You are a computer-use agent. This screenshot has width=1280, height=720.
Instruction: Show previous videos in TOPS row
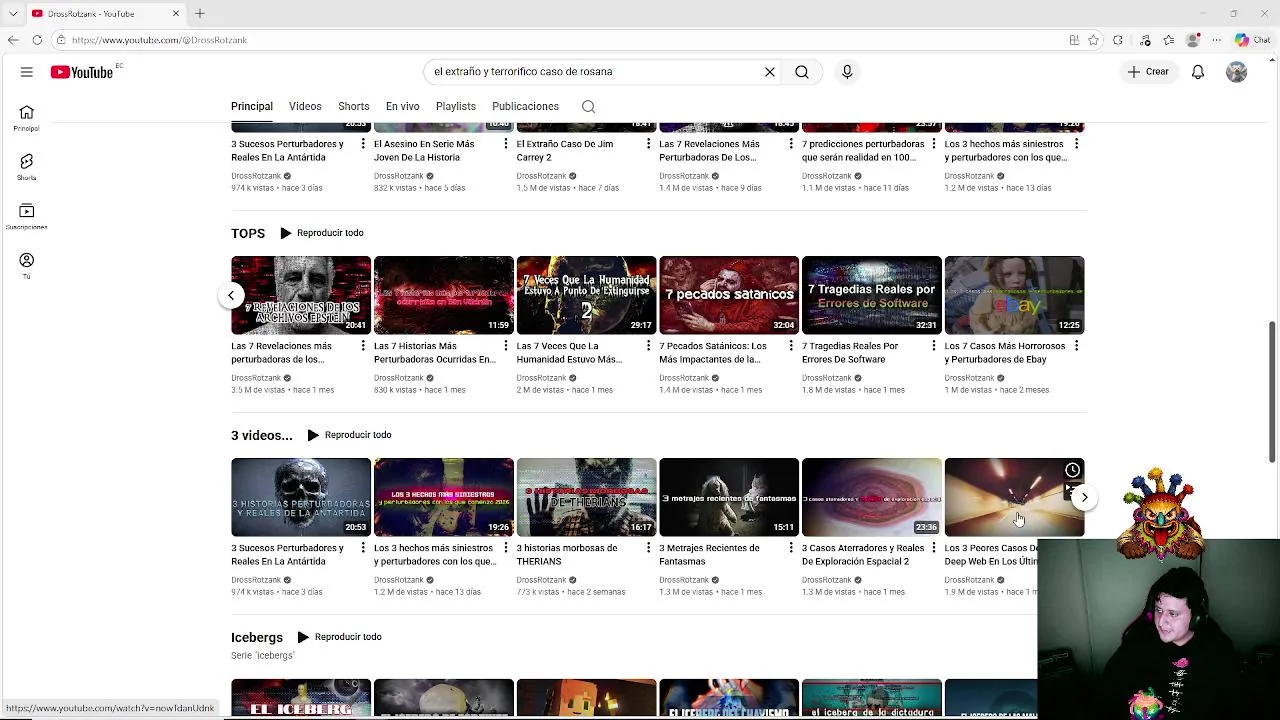click(231, 295)
